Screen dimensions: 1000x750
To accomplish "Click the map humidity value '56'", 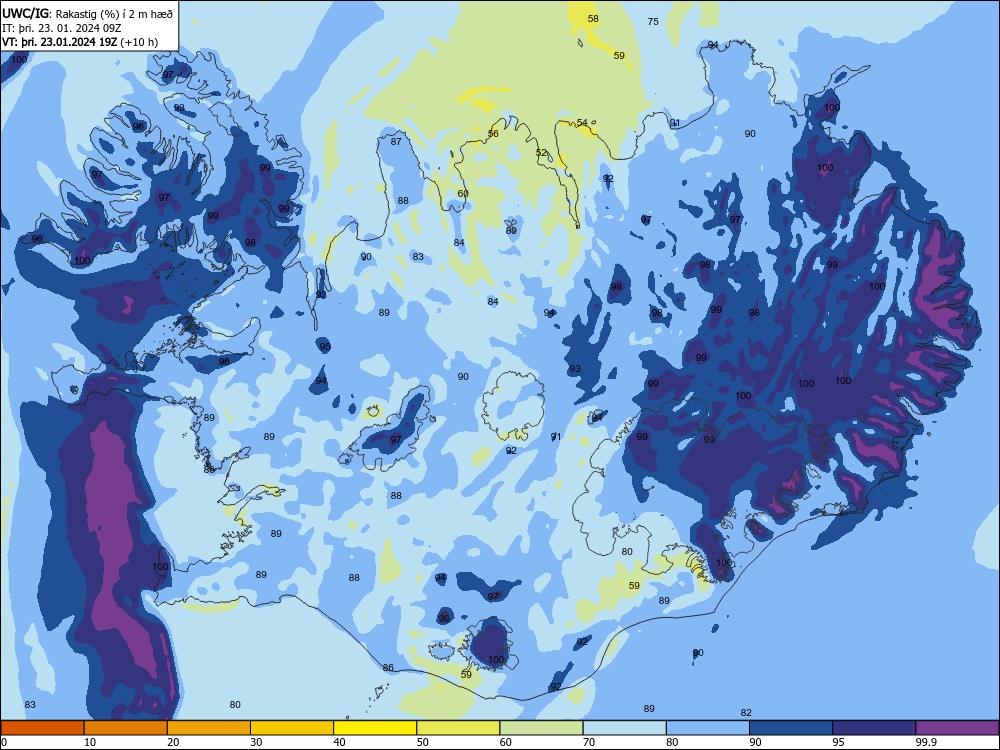I will (493, 133).
